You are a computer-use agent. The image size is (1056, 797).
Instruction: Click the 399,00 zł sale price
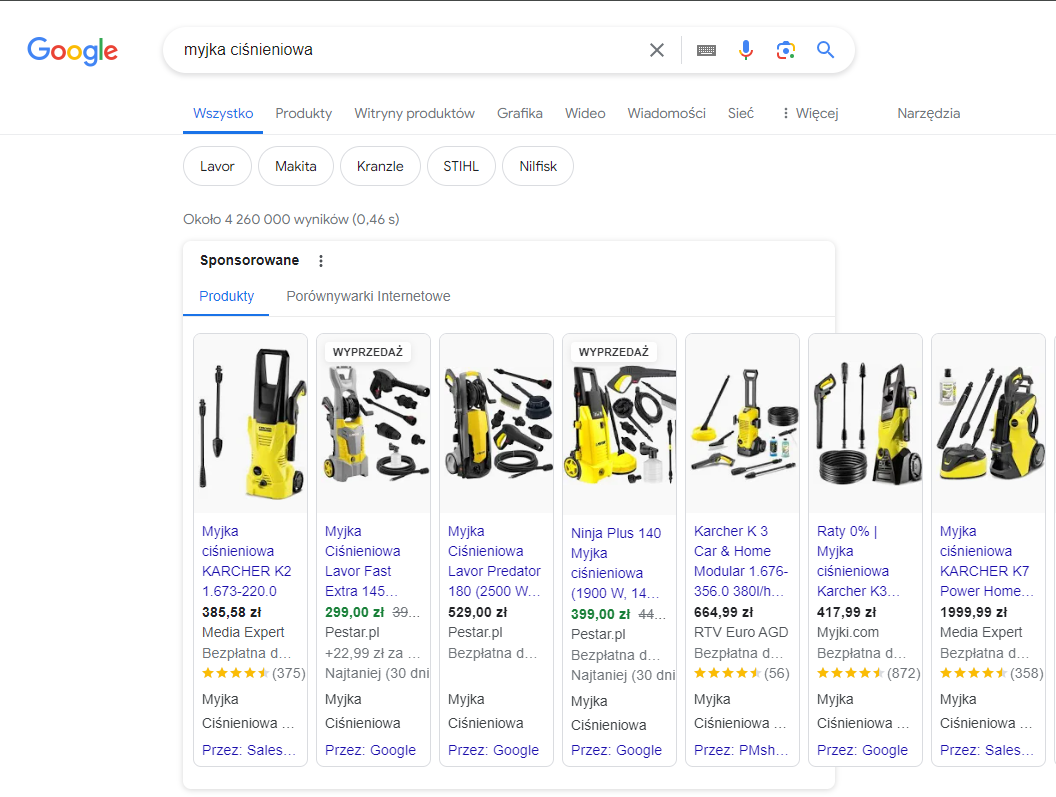601,614
